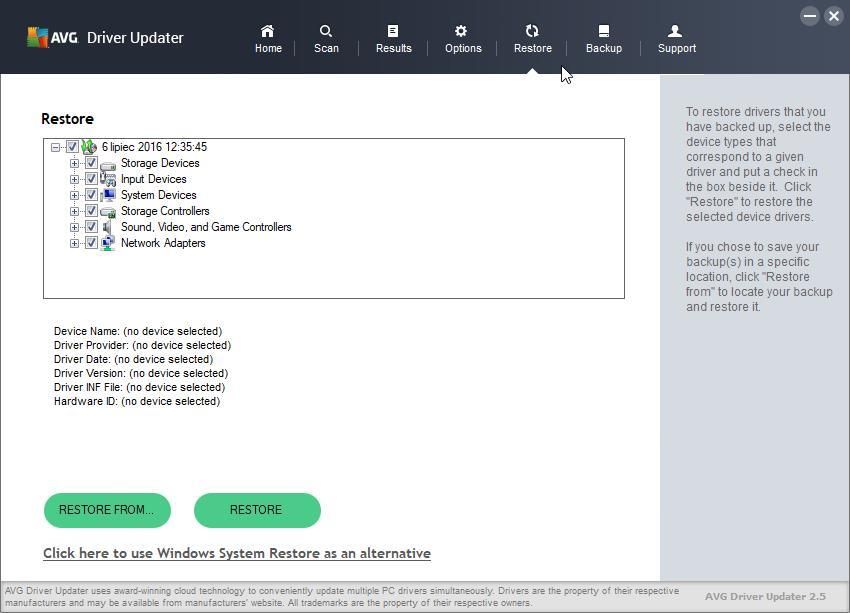Click the Input Devices icon
The image size is (850, 613).
(x=108, y=179)
